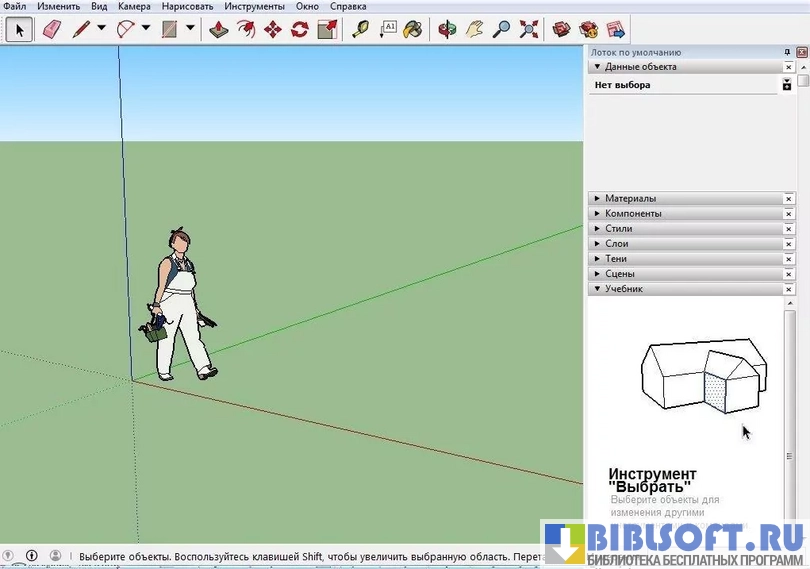Activate the Orbit camera tool
Screen dimensions: 810x569
[447, 29]
